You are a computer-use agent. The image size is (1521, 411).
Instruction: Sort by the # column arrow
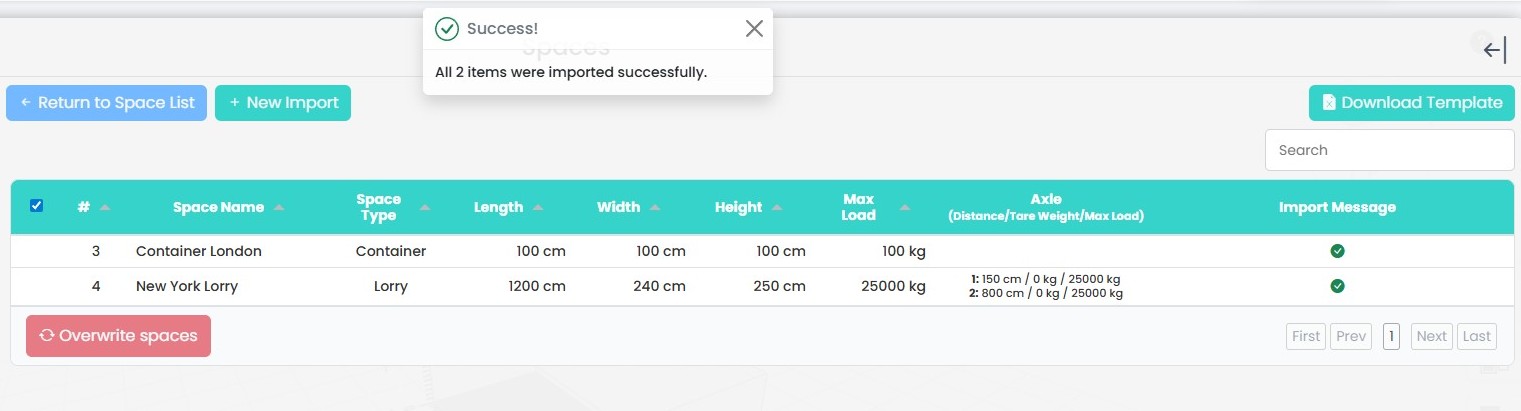tap(105, 207)
